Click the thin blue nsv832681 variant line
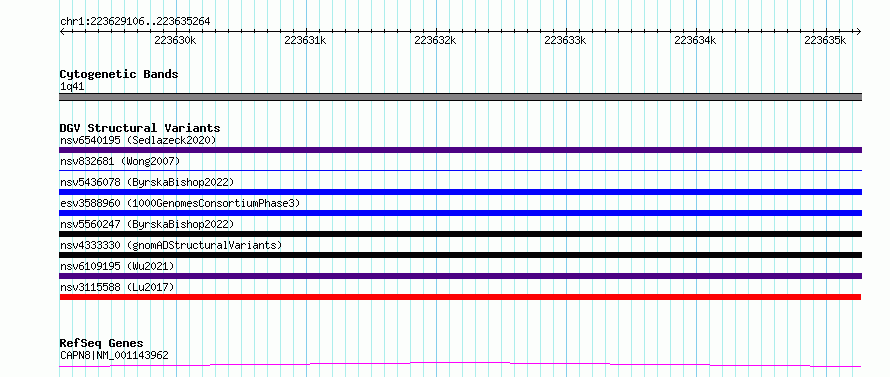 click(x=460, y=170)
